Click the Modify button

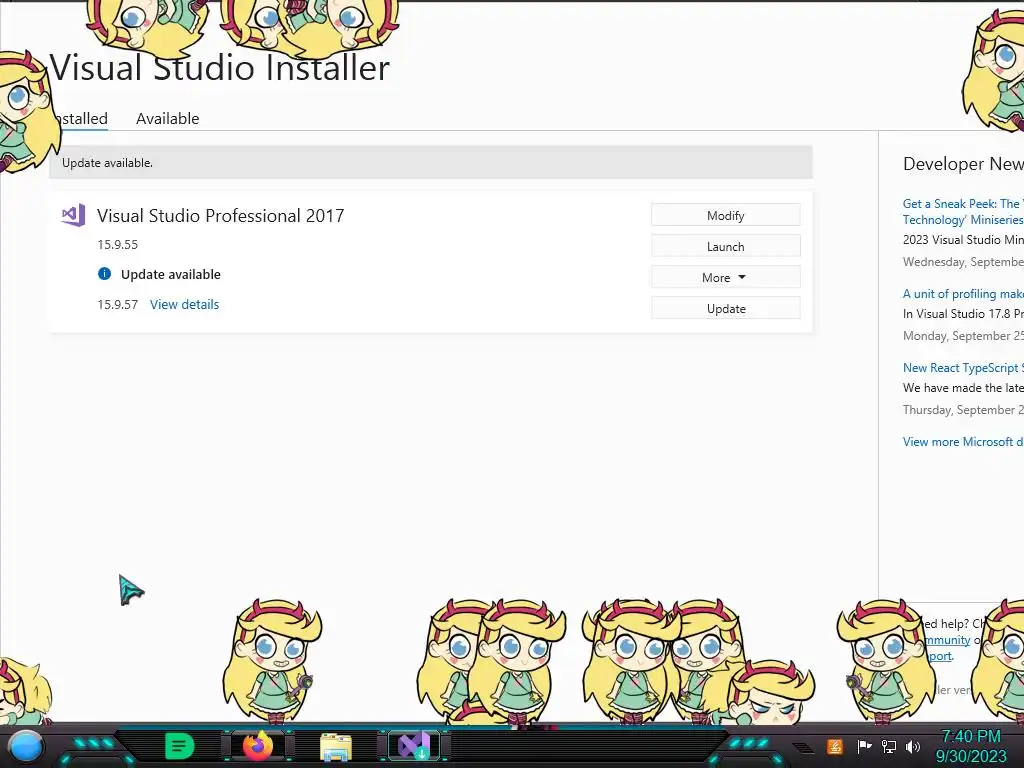[x=726, y=216]
